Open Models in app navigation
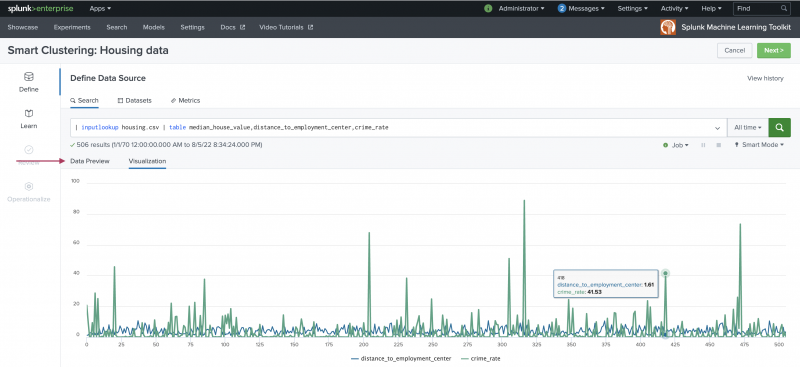The height and width of the screenshot is (367, 800). coord(154,27)
